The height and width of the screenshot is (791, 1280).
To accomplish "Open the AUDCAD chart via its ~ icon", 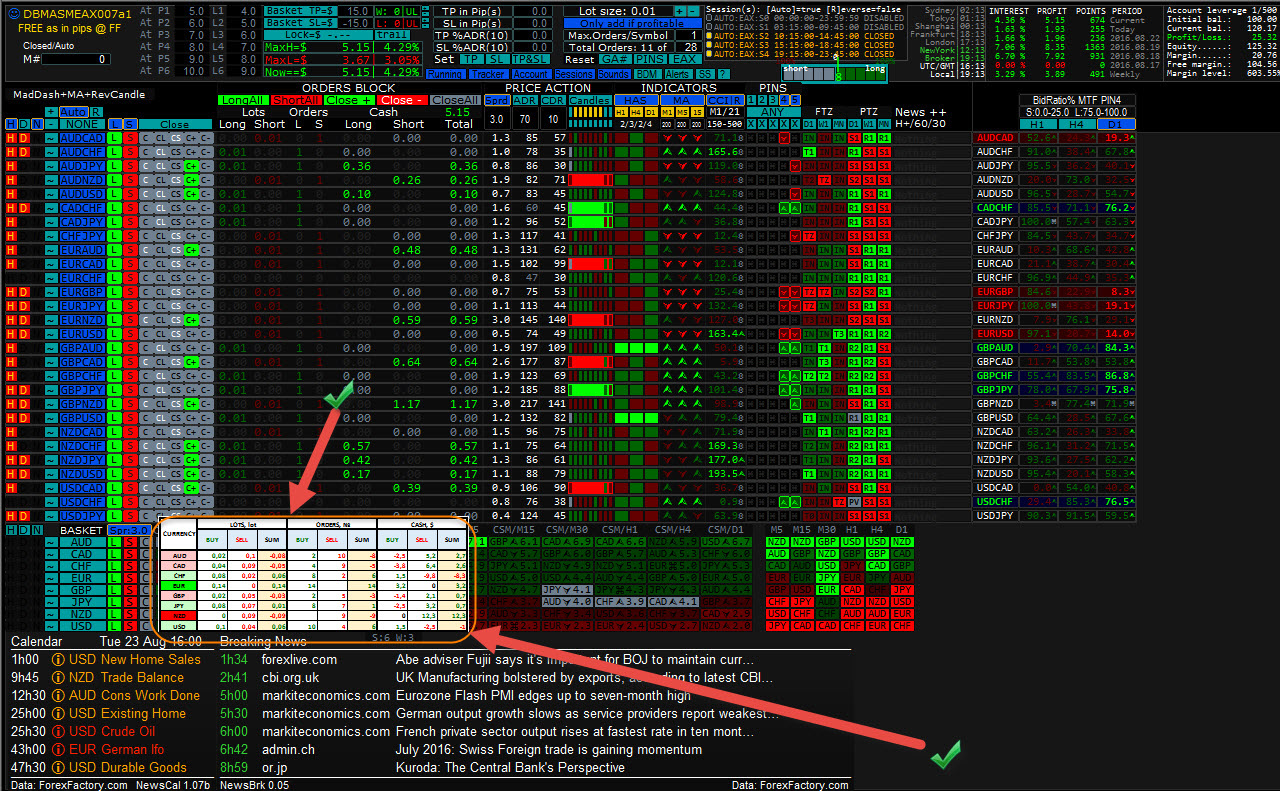I will pos(50,138).
